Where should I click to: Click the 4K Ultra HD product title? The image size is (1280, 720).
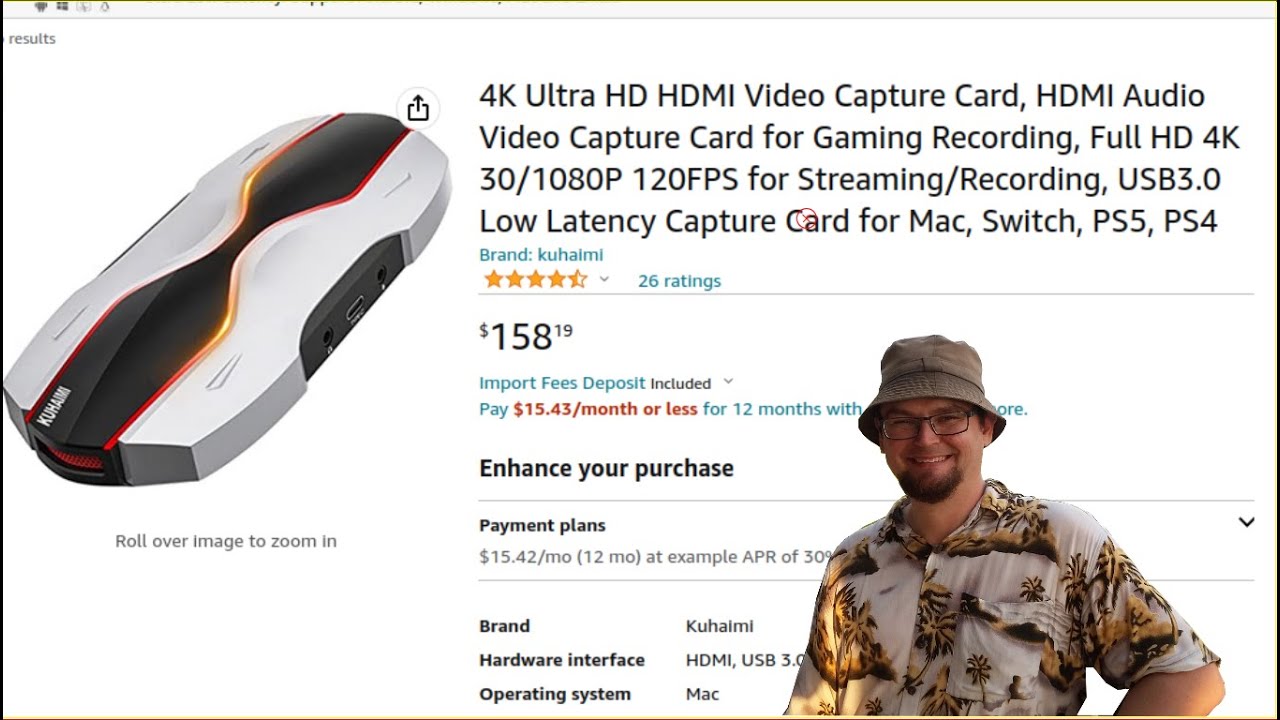click(x=859, y=158)
